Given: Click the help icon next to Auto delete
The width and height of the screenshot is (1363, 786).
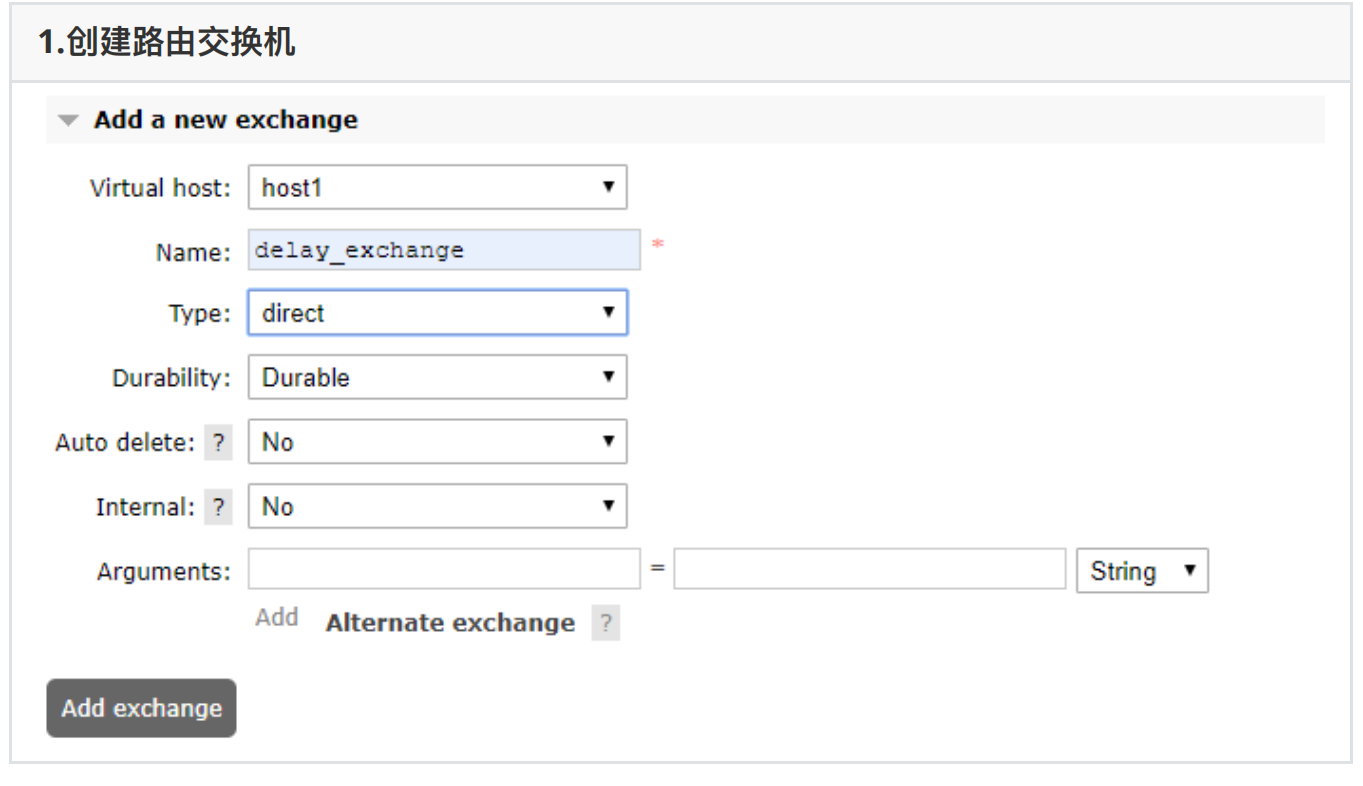Looking at the screenshot, I should [x=218, y=443].
